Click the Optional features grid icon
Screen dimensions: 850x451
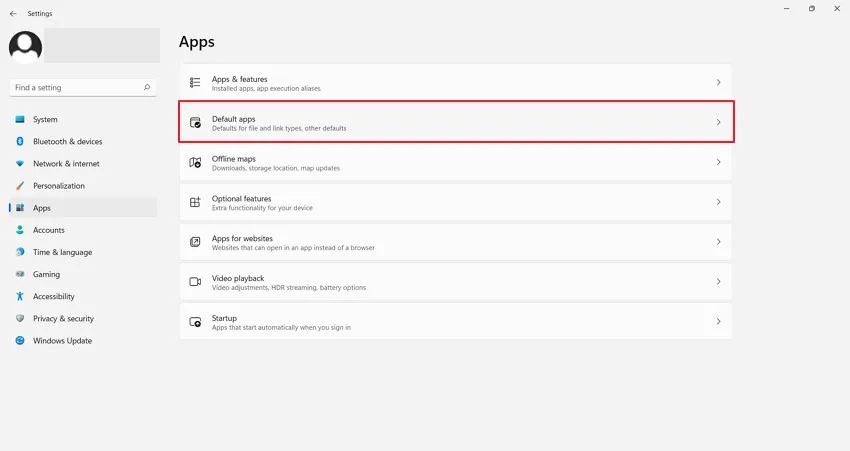(195, 202)
